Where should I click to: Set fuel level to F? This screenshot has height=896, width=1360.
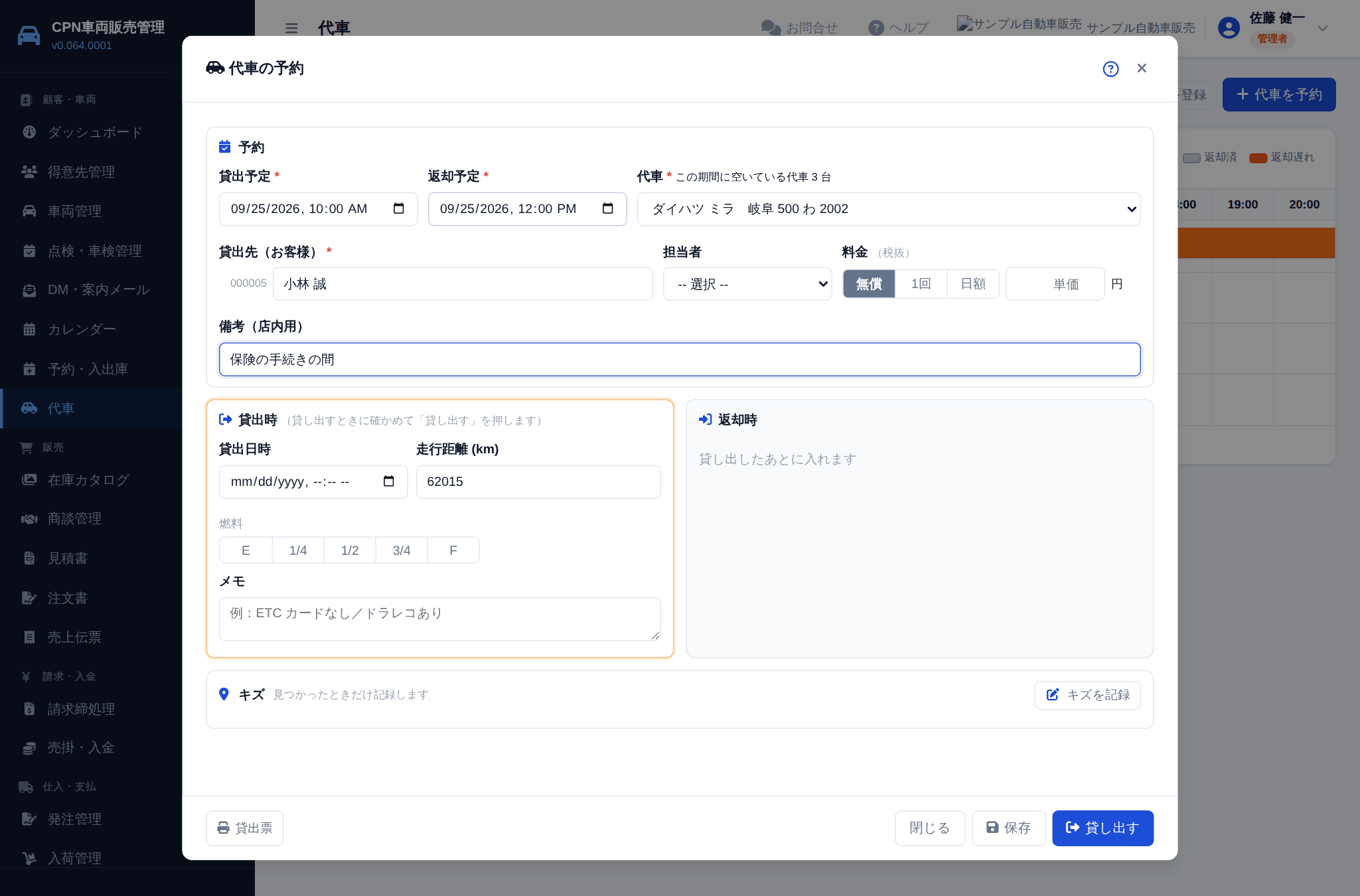(x=453, y=550)
